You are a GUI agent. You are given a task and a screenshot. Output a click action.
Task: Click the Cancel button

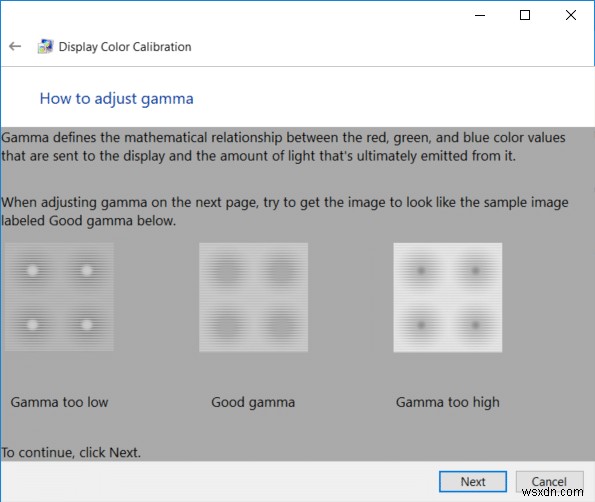[x=549, y=482]
